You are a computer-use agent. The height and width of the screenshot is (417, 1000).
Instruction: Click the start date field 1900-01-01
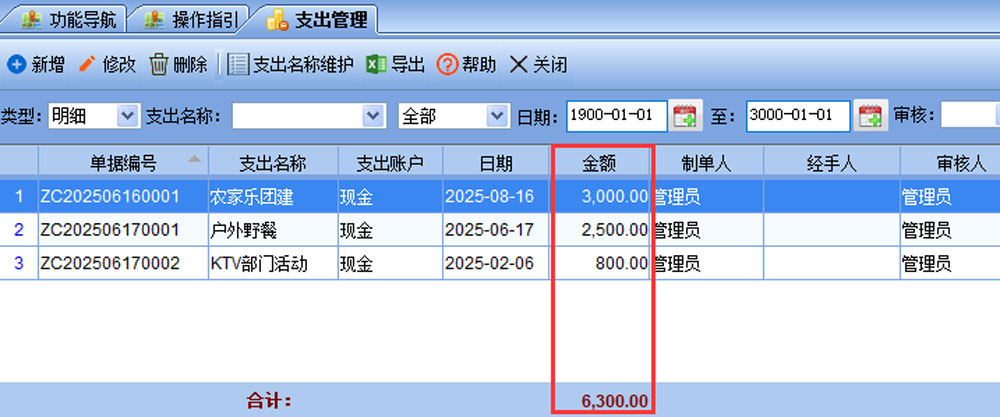point(617,116)
